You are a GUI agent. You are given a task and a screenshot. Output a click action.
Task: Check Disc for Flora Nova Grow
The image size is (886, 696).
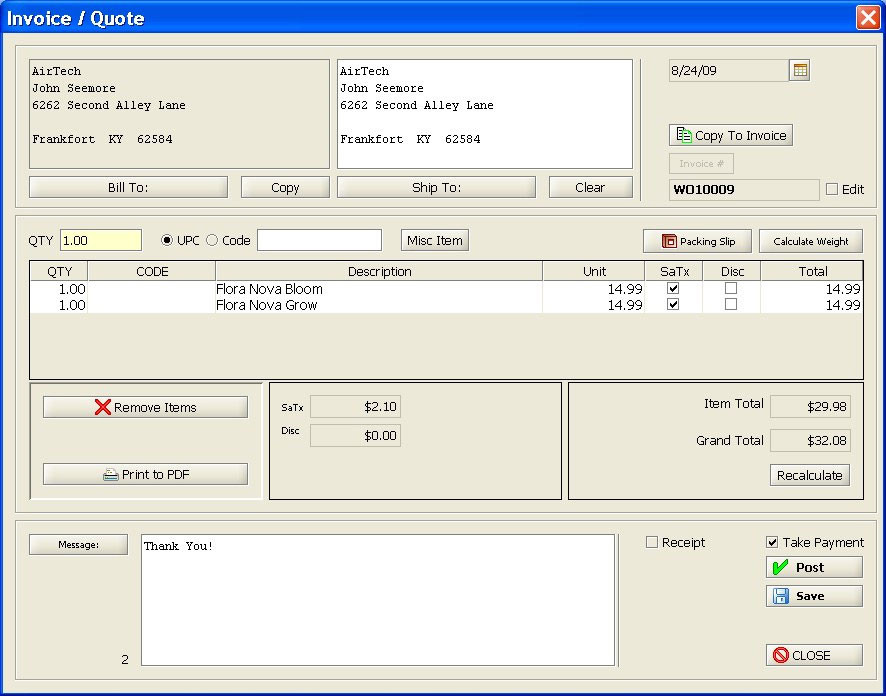[731, 304]
